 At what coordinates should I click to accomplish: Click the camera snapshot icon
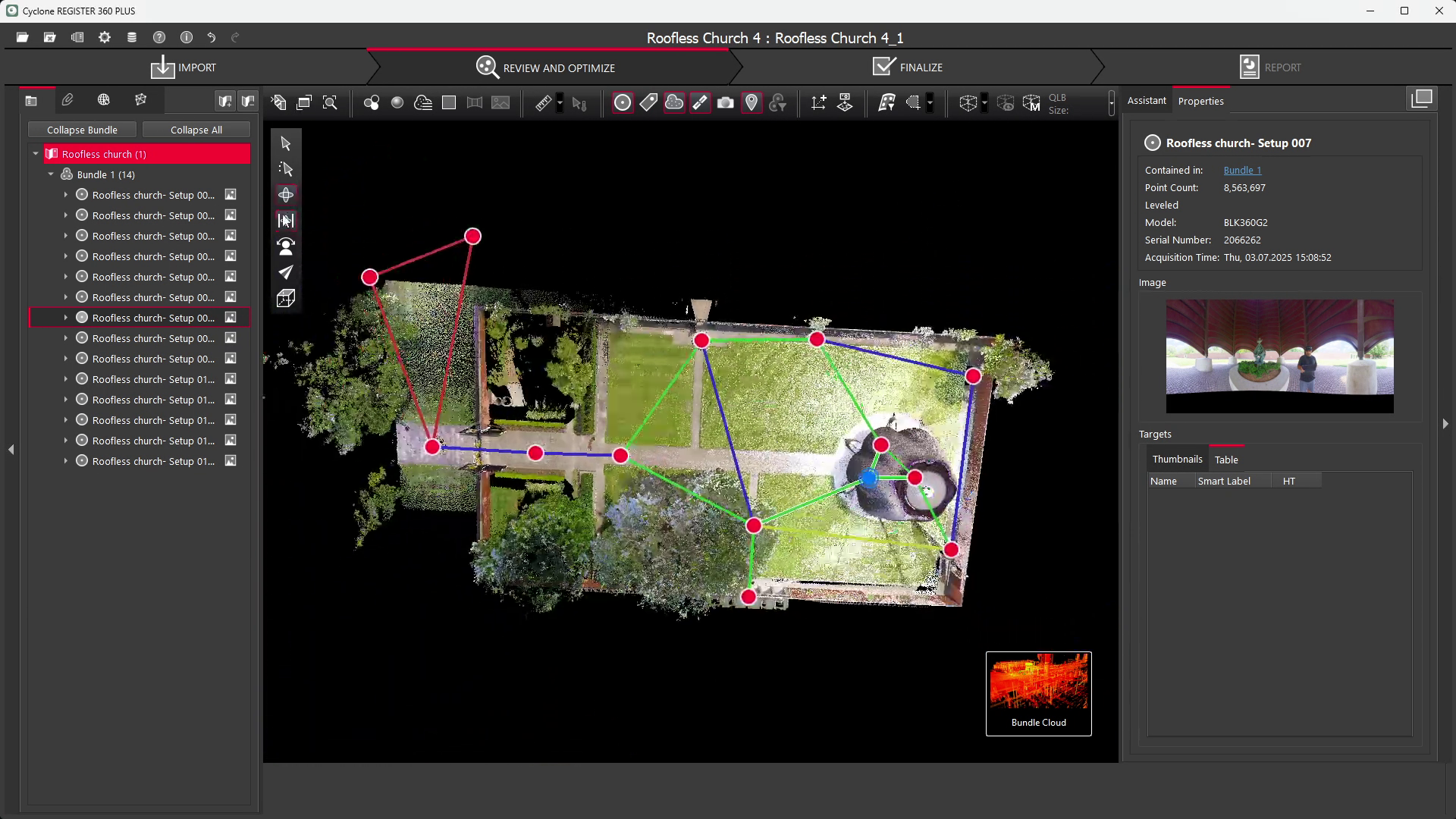[726, 103]
